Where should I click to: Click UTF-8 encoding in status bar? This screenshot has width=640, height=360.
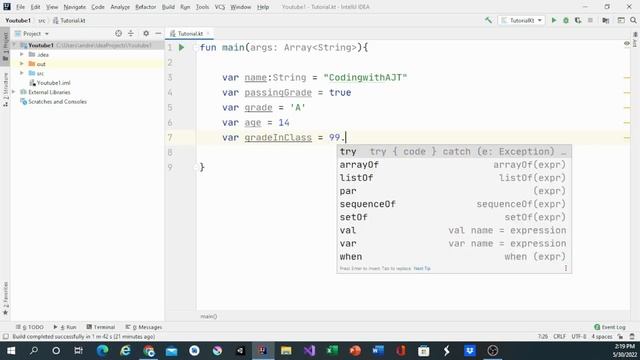579,337
